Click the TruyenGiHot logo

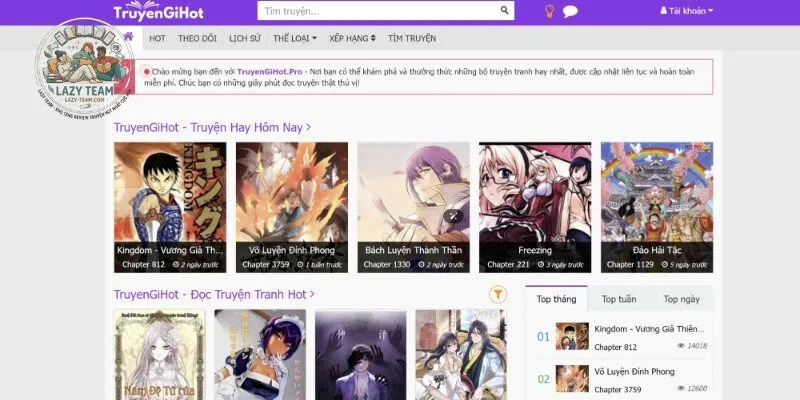pyautogui.click(x=158, y=10)
